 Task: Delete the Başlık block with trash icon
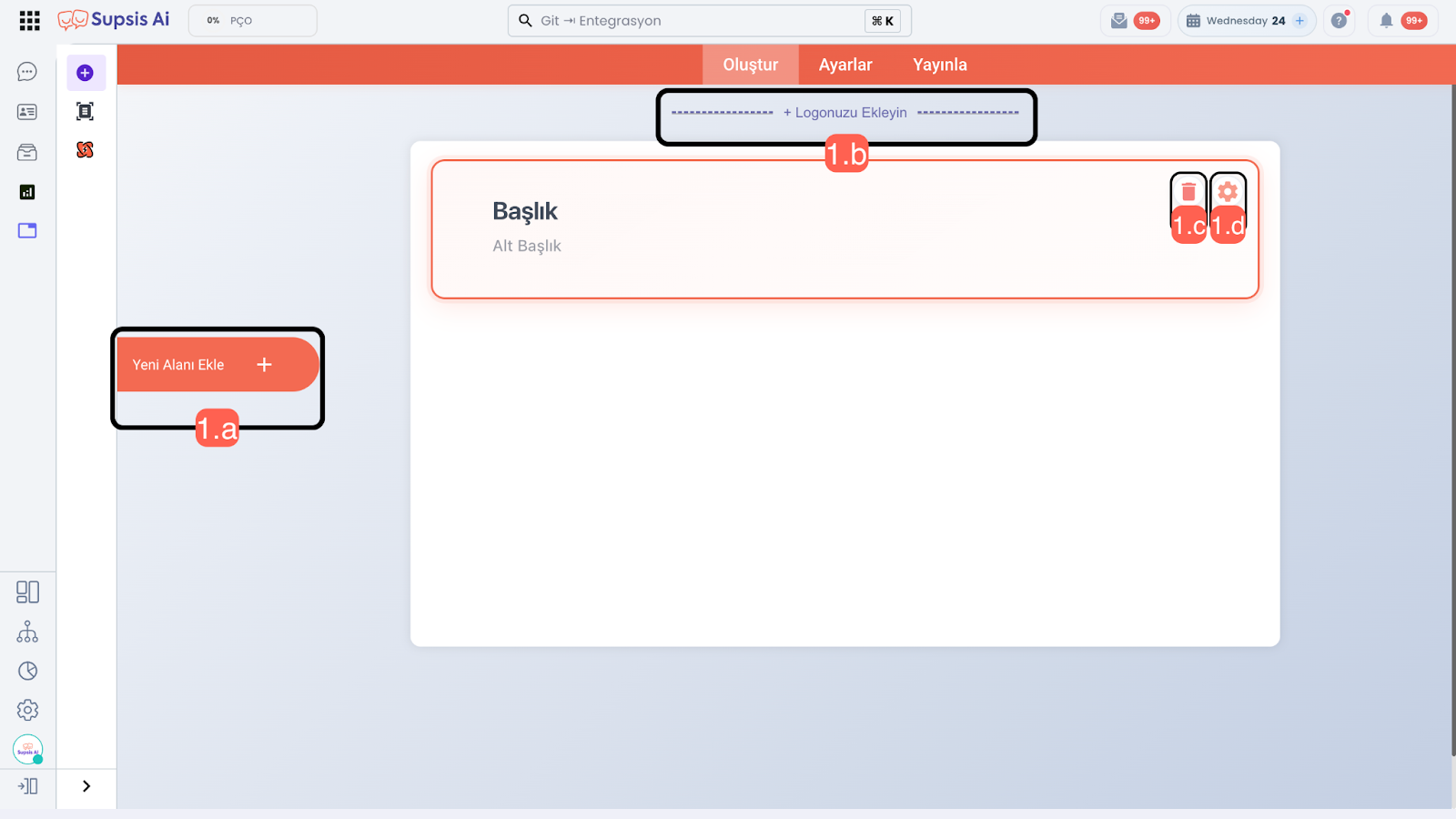click(1188, 192)
